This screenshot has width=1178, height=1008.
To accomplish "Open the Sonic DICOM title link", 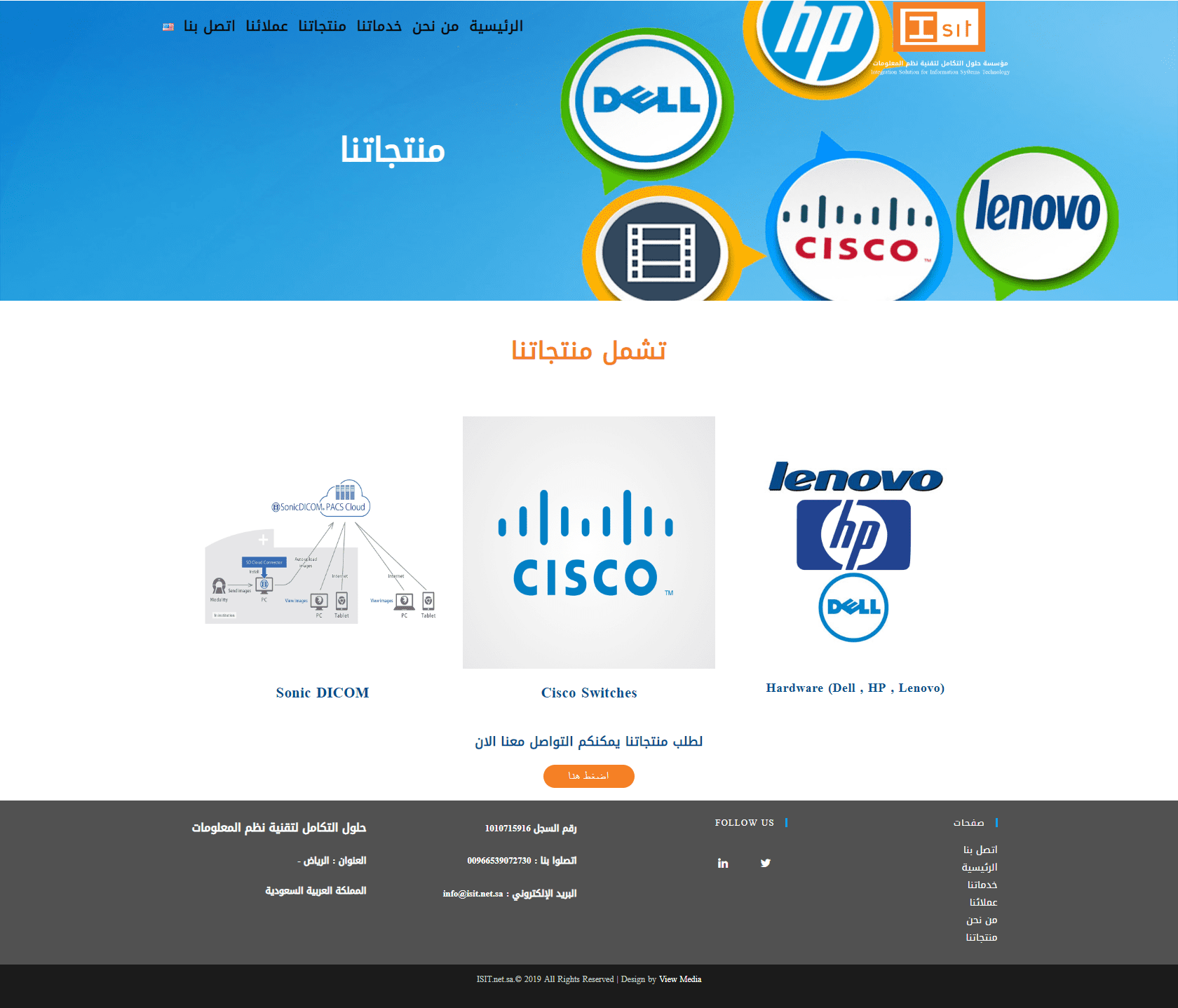I will coord(323,693).
